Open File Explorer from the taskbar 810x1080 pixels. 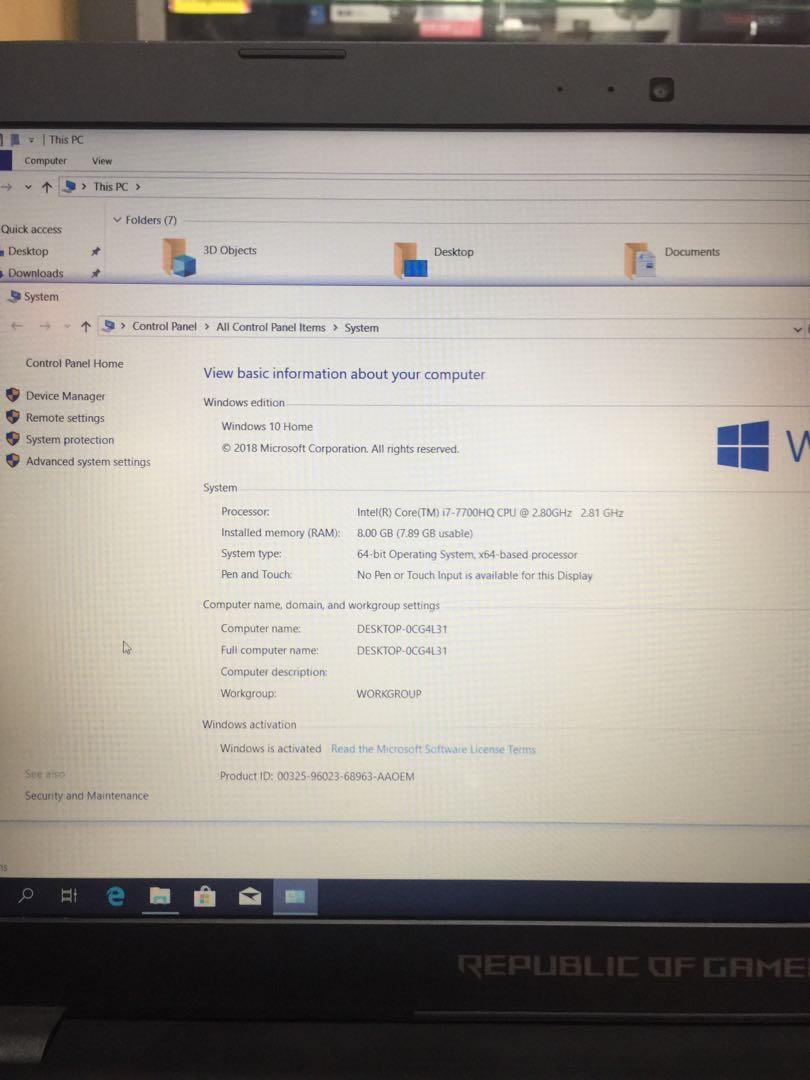160,897
